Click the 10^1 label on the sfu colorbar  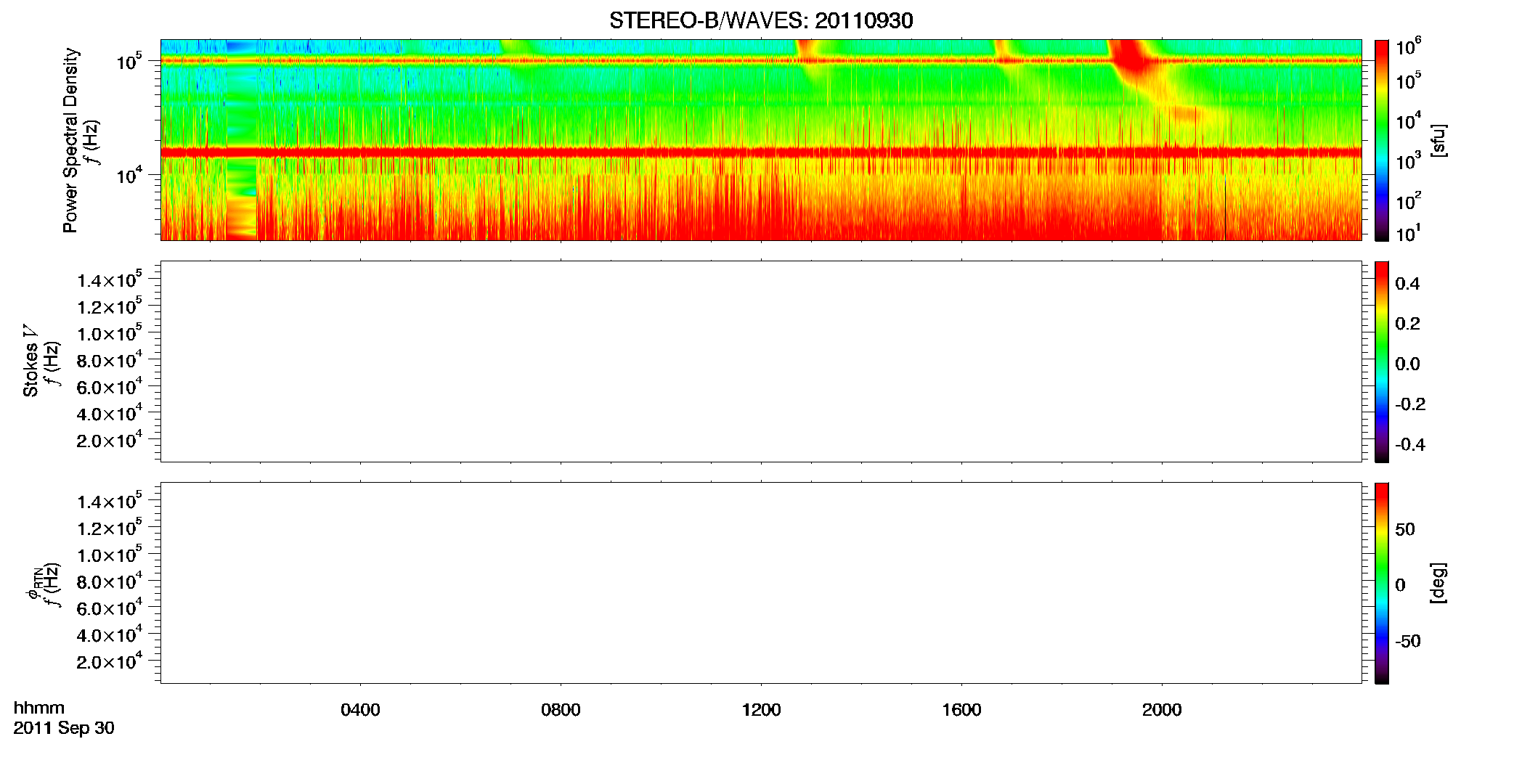point(1409,234)
